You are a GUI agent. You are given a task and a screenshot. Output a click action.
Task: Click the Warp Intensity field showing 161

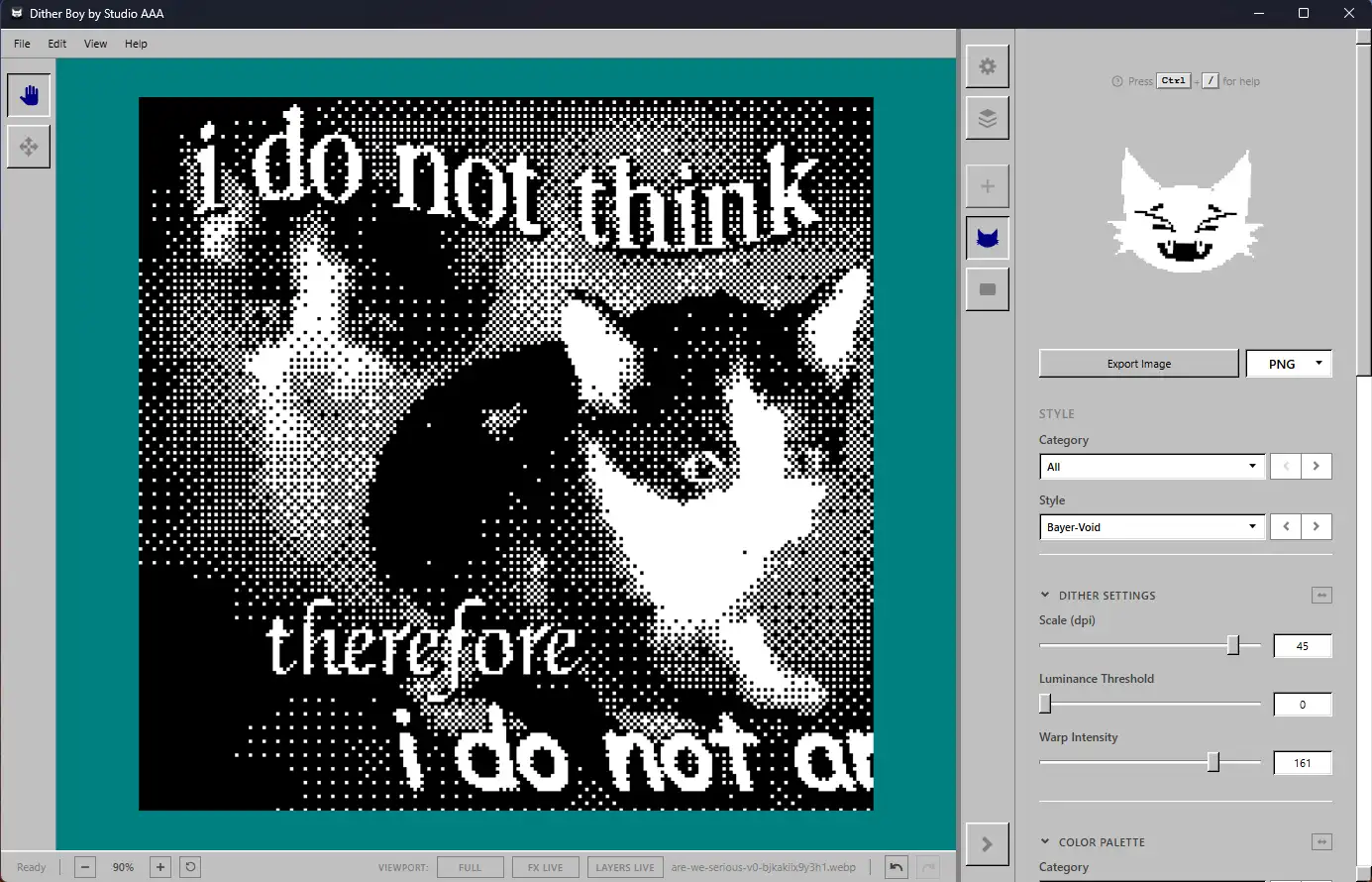tap(1303, 763)
